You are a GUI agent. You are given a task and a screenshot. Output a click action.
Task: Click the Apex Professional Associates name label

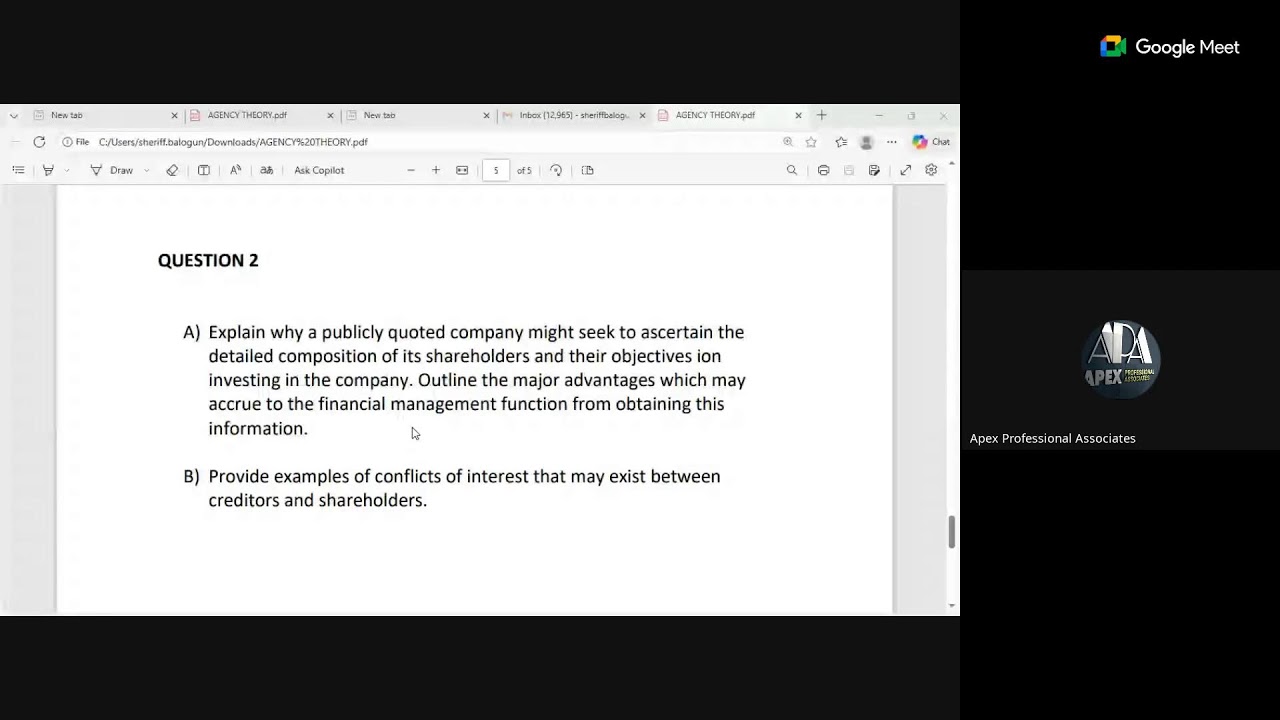point(1052,438)
